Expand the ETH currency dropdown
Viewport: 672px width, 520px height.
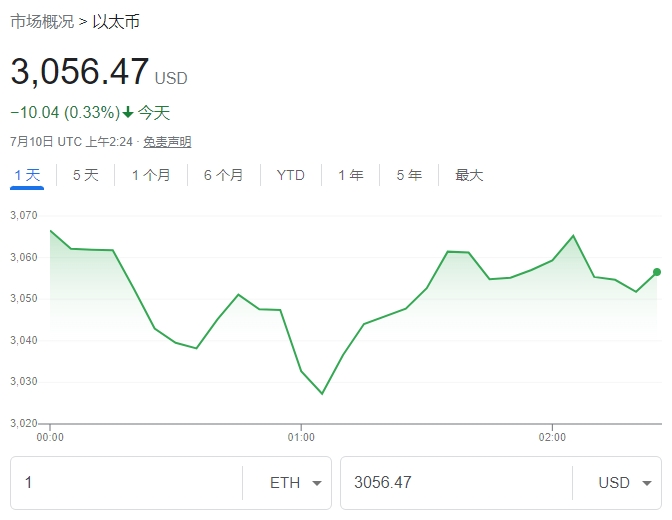pos(296,483)
